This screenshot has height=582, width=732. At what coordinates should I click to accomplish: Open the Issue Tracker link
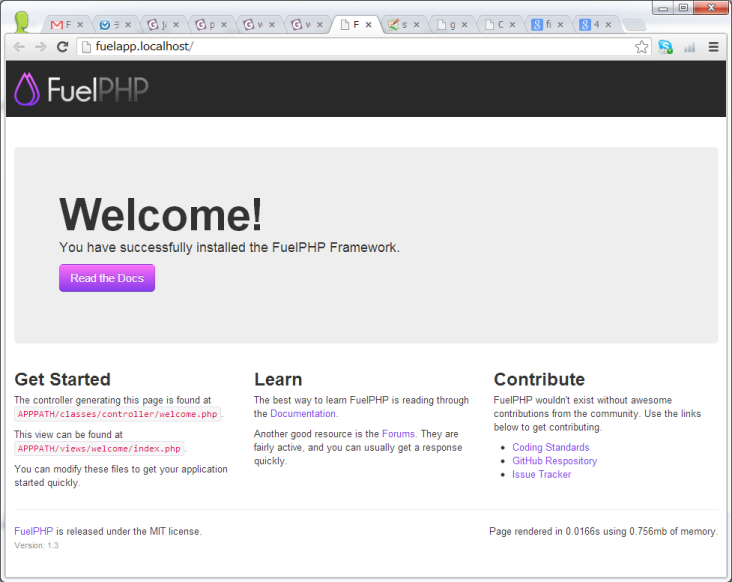click(542, 474)
